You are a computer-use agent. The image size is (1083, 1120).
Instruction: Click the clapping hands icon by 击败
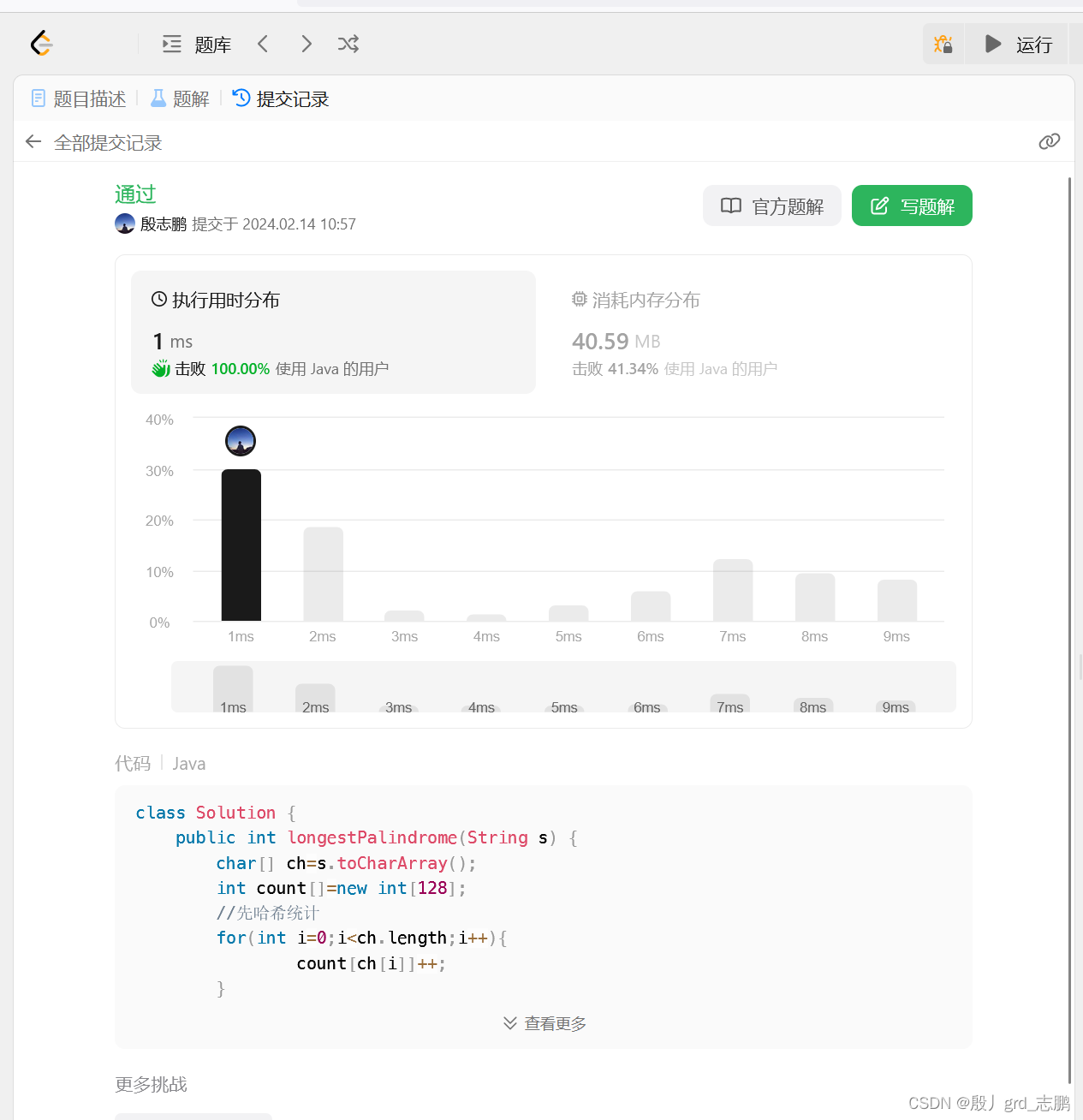(161, 369)
